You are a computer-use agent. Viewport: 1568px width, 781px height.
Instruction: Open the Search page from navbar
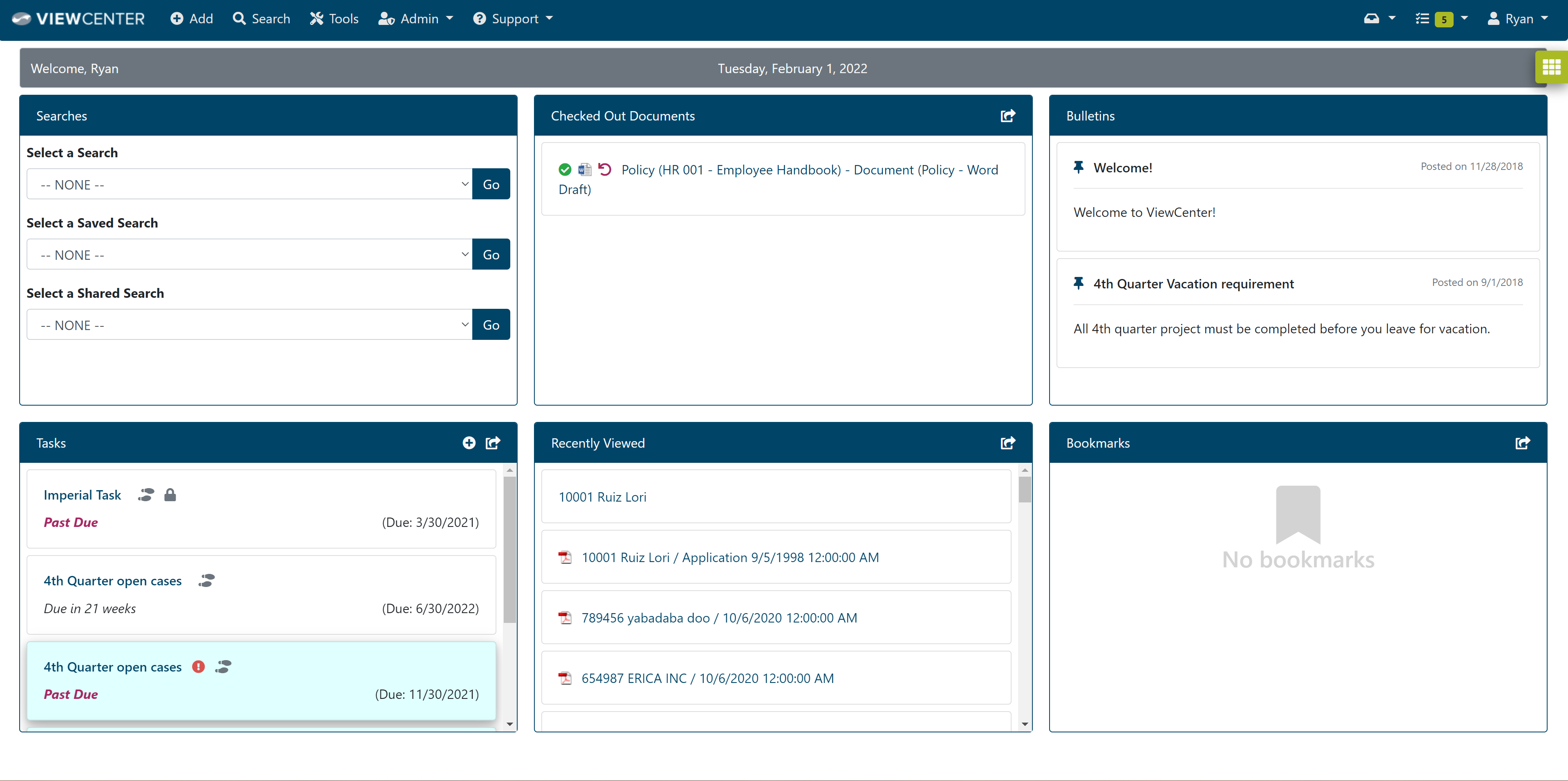coord(262,19)
